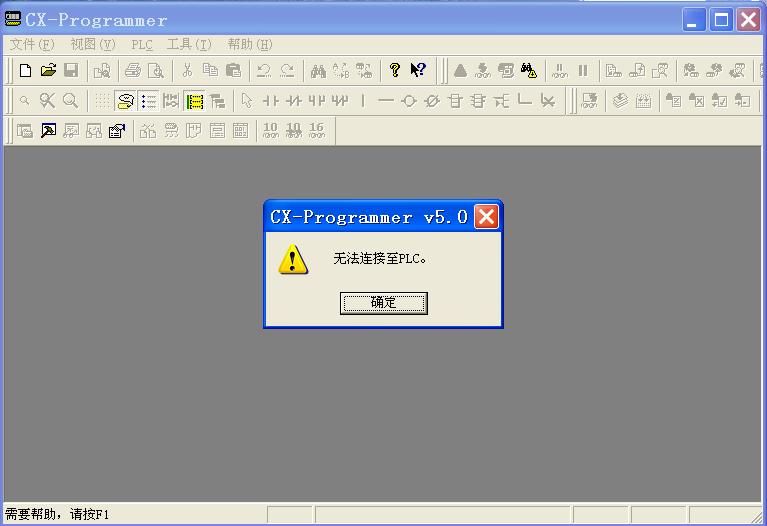Click the CX-Programmer app icon in title bar

coord(12,19)
